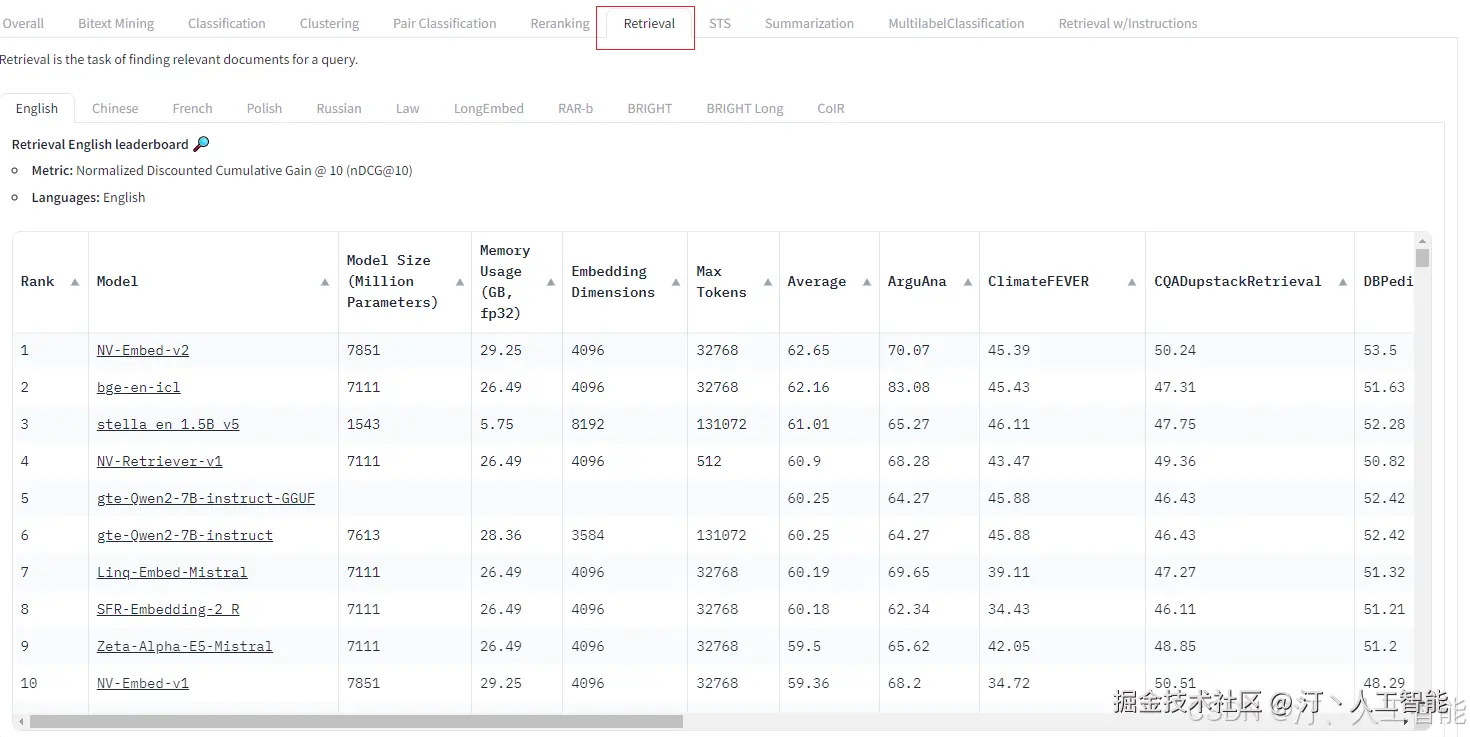
Task: Open the Linq-Embed-Mistral model link
Action: (x=172, y=573)
